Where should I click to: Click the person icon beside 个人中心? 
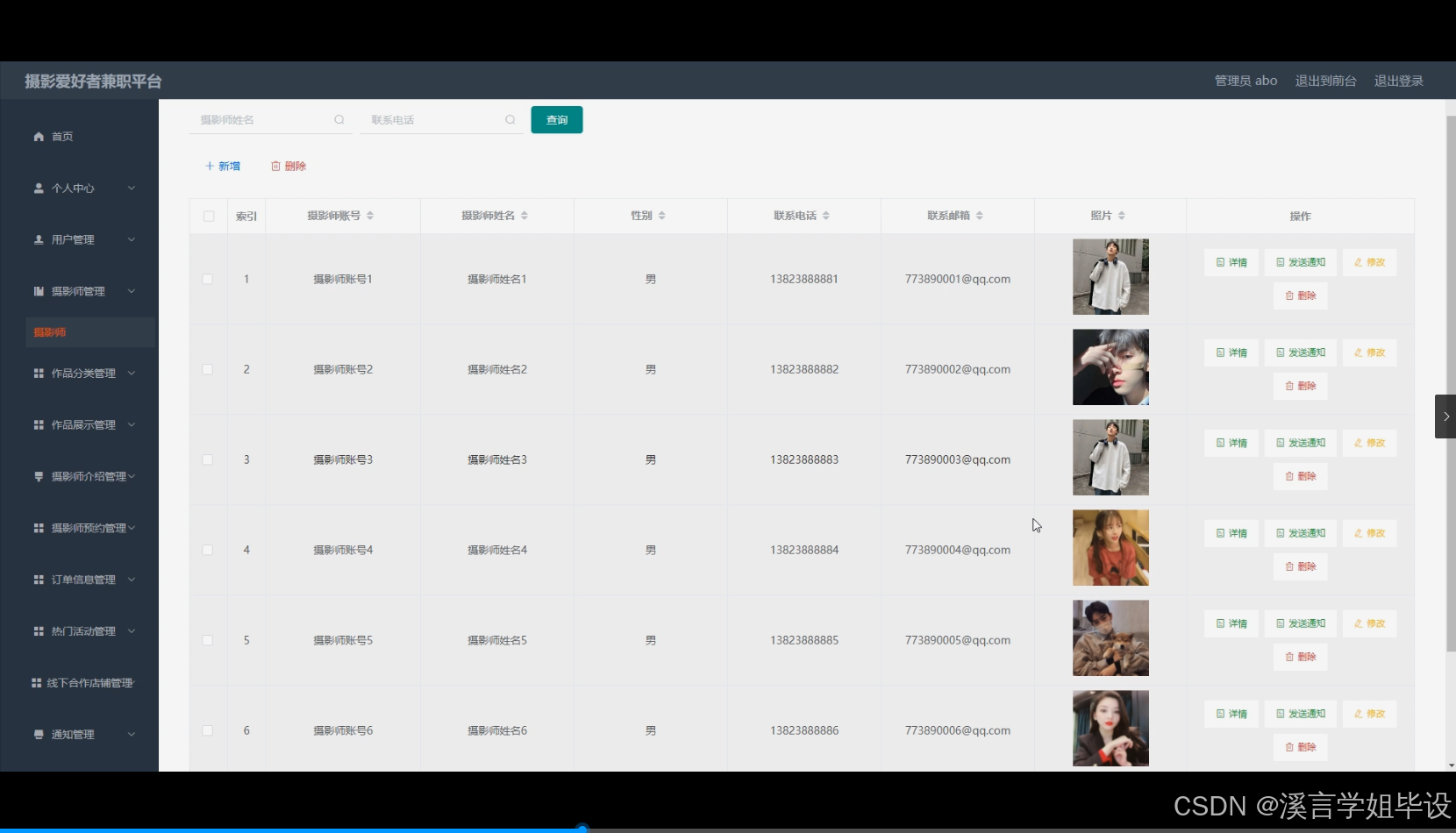point(39,189)
